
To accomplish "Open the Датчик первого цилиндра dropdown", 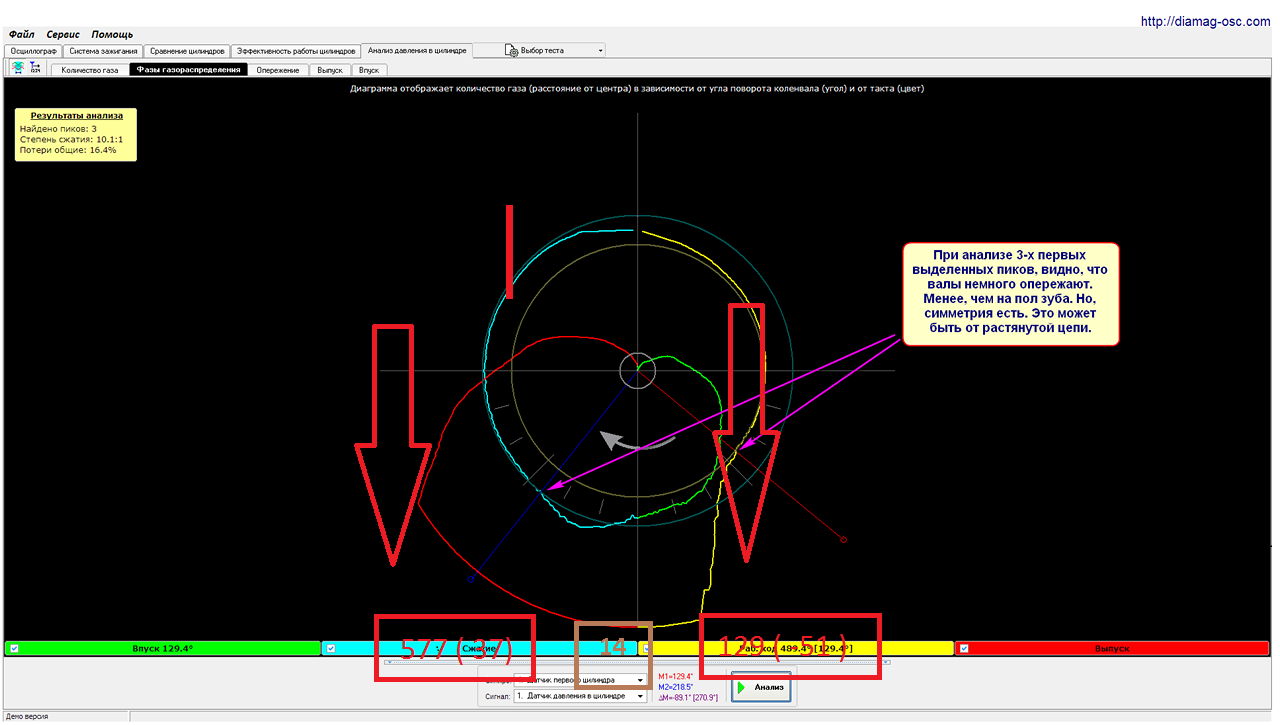I will (580, 679).
